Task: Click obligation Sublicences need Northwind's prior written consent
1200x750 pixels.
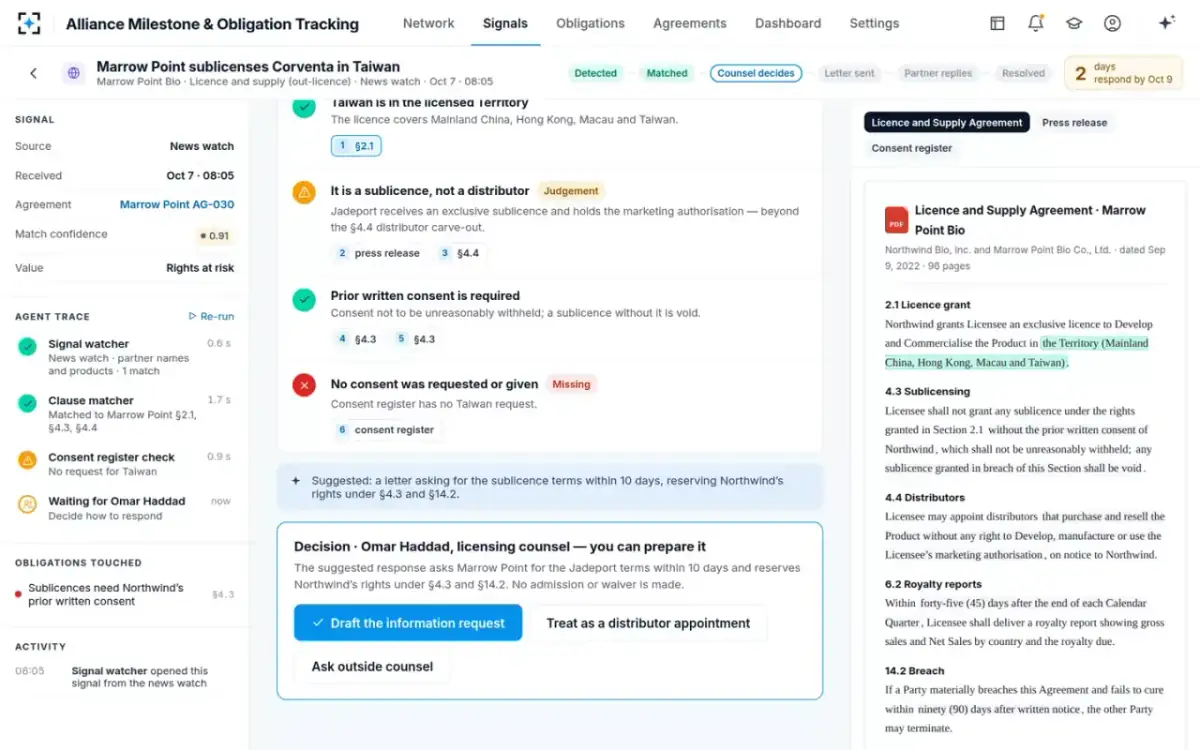Action: (x=125, y=595)
